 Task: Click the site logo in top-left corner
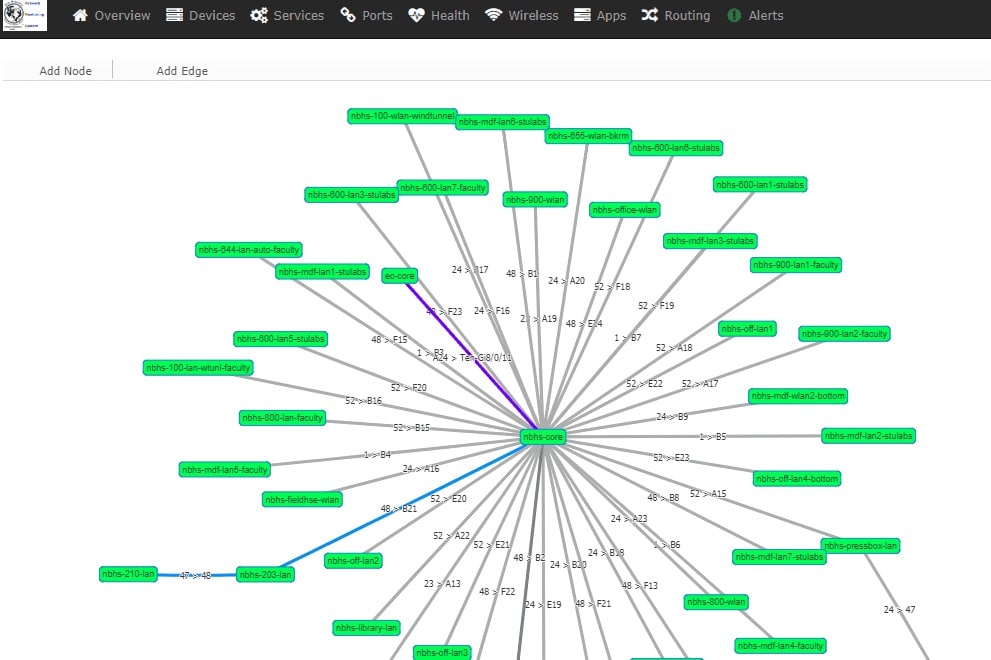coord(24,15)
